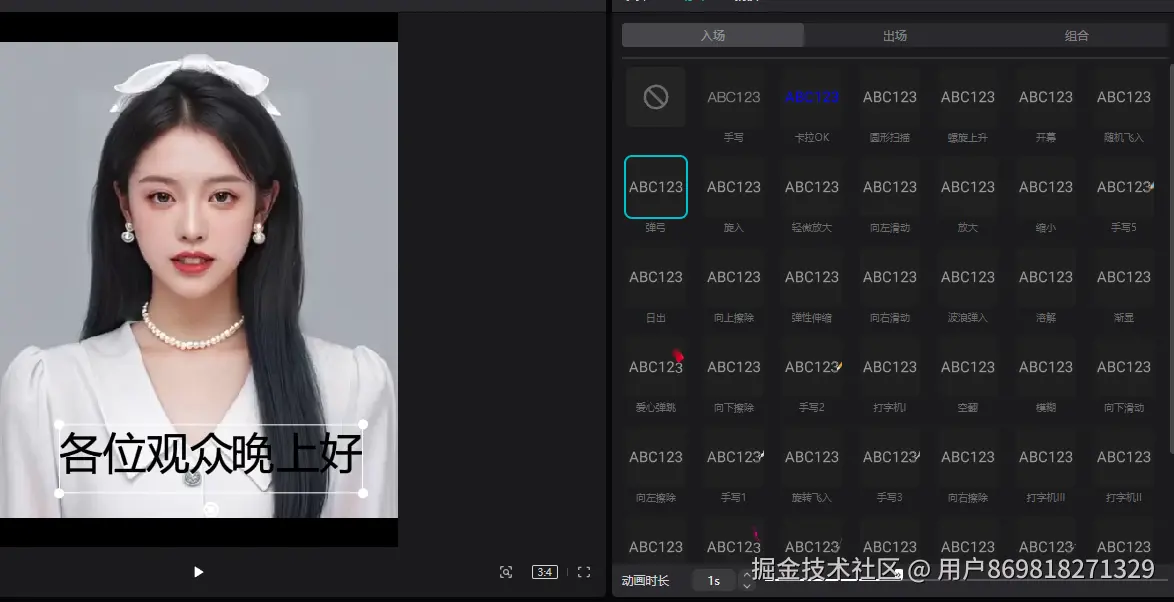Switch to the 出场 tab
This screenshot has width=1174, height=602.
tap(894, 35)
